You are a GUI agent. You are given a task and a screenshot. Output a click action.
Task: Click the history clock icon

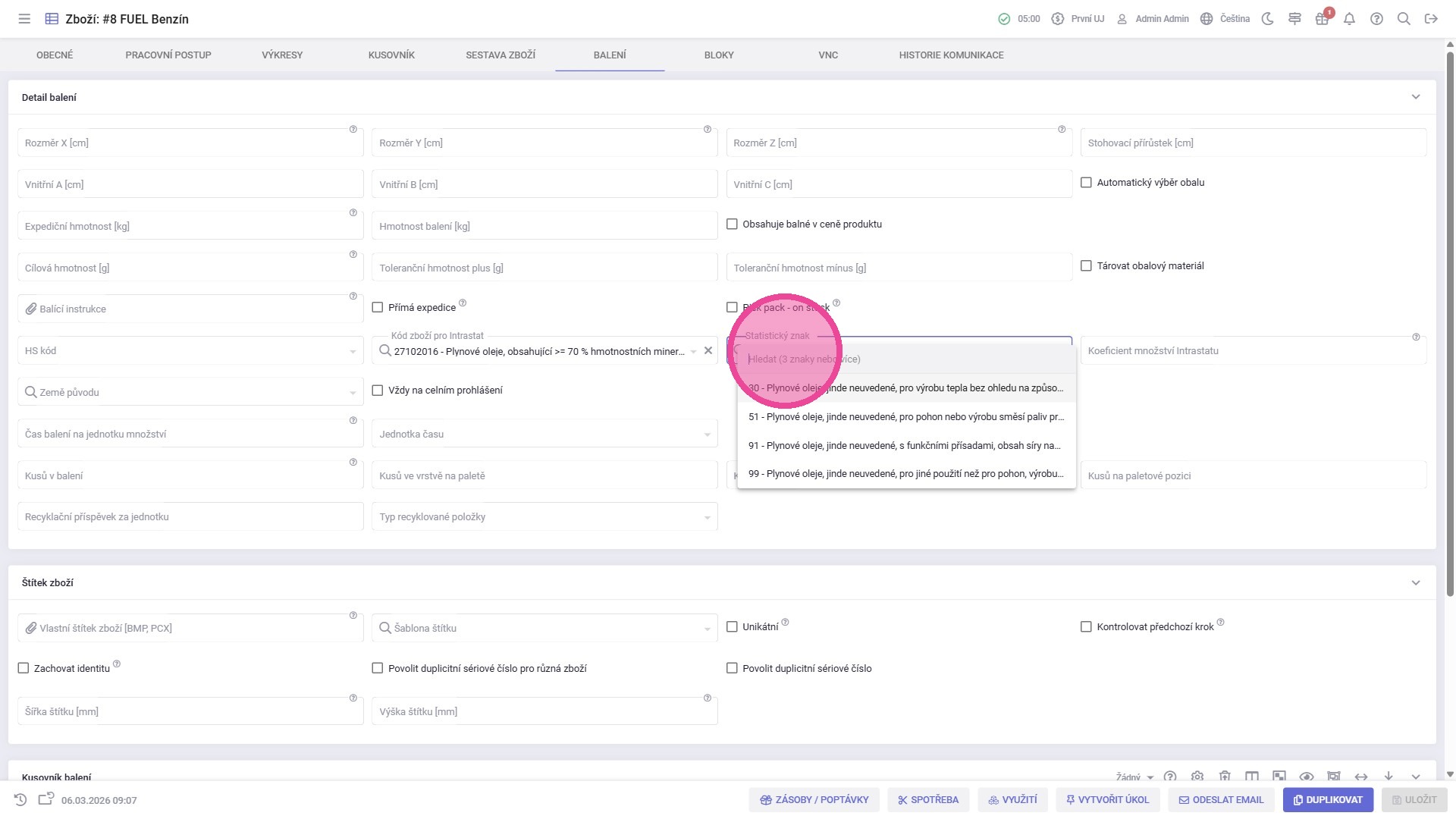coord(20,800)
